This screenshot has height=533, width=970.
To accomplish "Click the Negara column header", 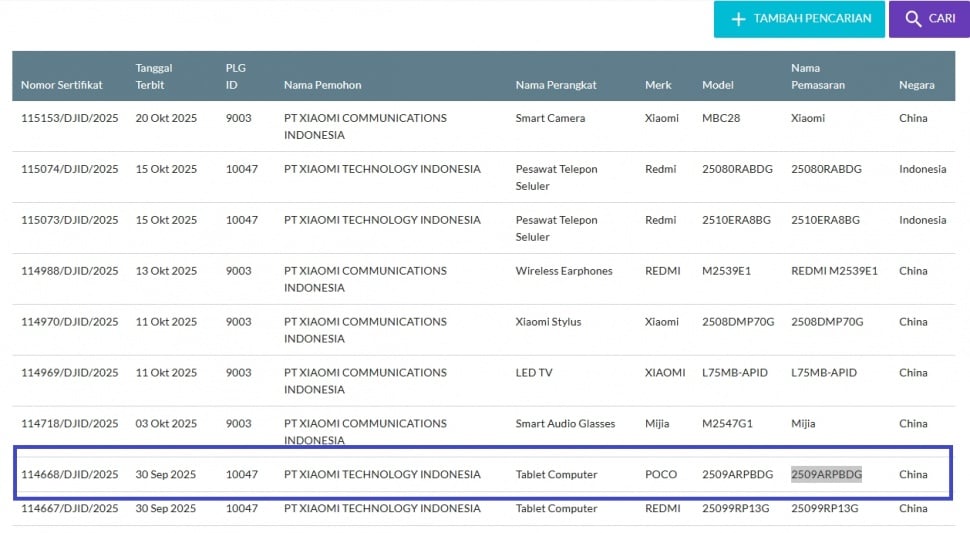I will click(916, 85).
